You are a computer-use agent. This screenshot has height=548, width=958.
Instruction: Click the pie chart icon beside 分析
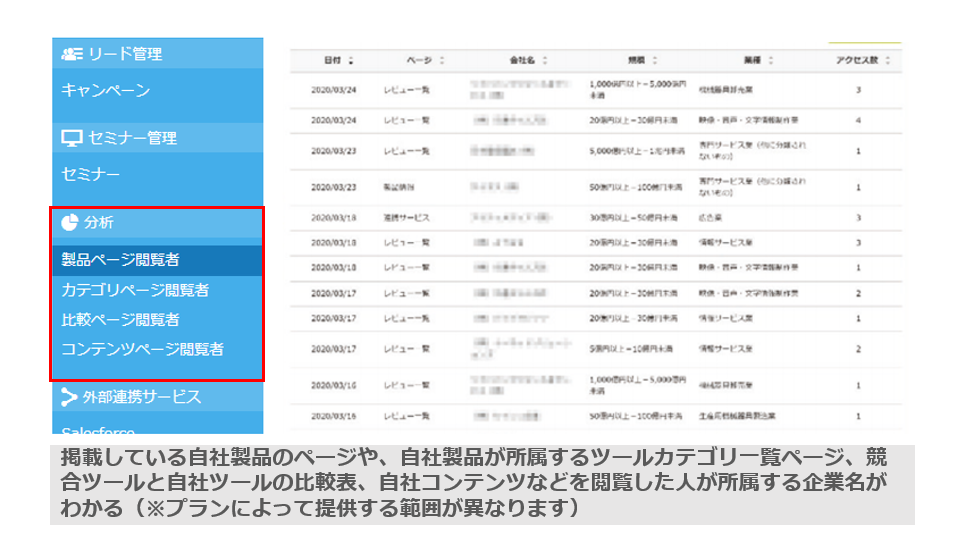click(x=70, y=222)
